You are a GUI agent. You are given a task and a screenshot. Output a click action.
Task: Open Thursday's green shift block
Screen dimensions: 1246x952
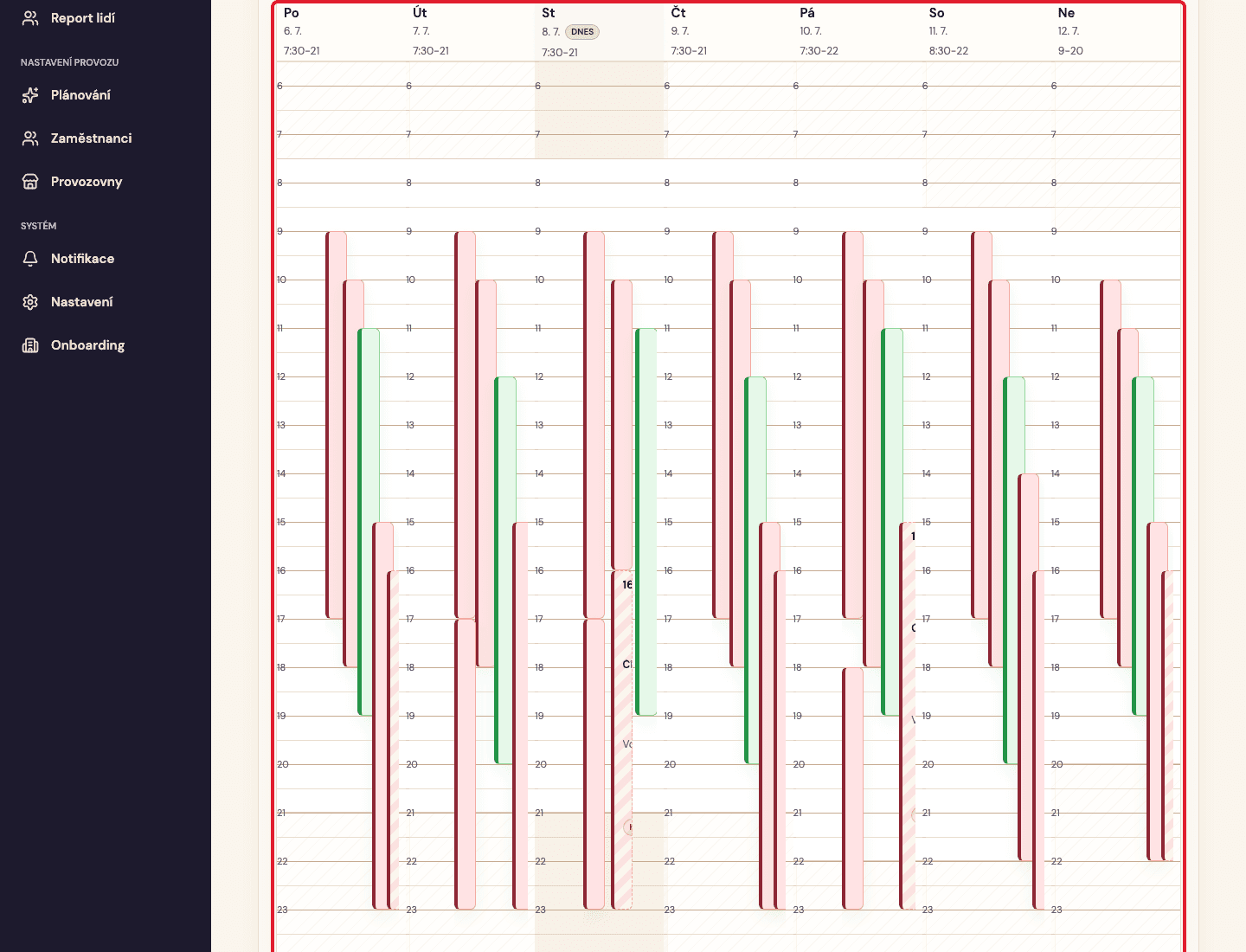click(x=755, y=570)
